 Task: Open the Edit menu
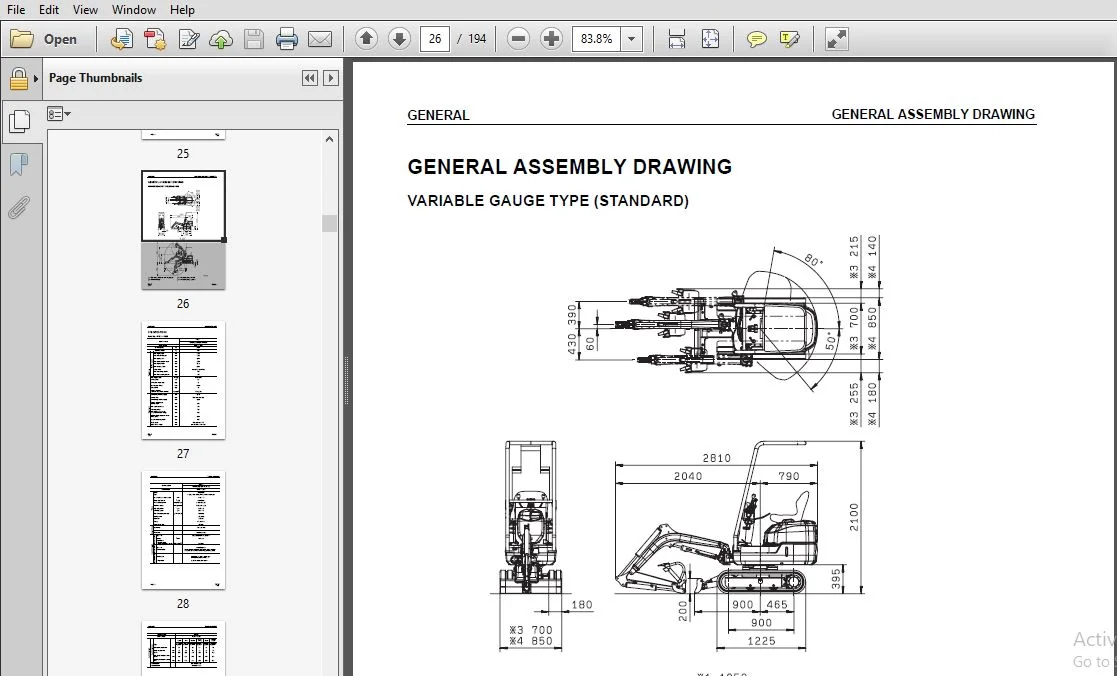coord(48,9)
